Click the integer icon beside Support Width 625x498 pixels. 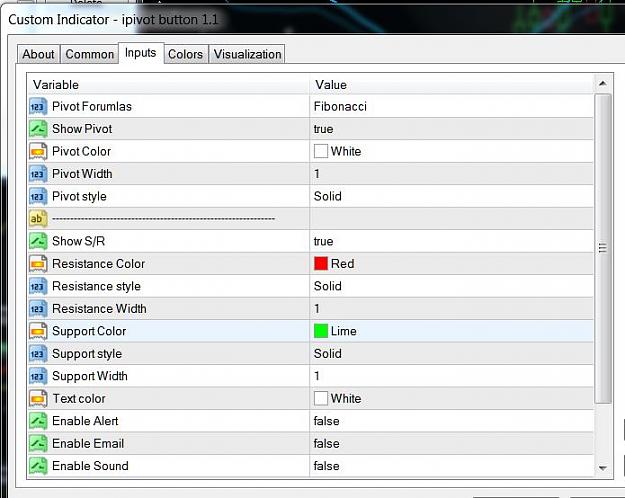(x=38, y=376)
